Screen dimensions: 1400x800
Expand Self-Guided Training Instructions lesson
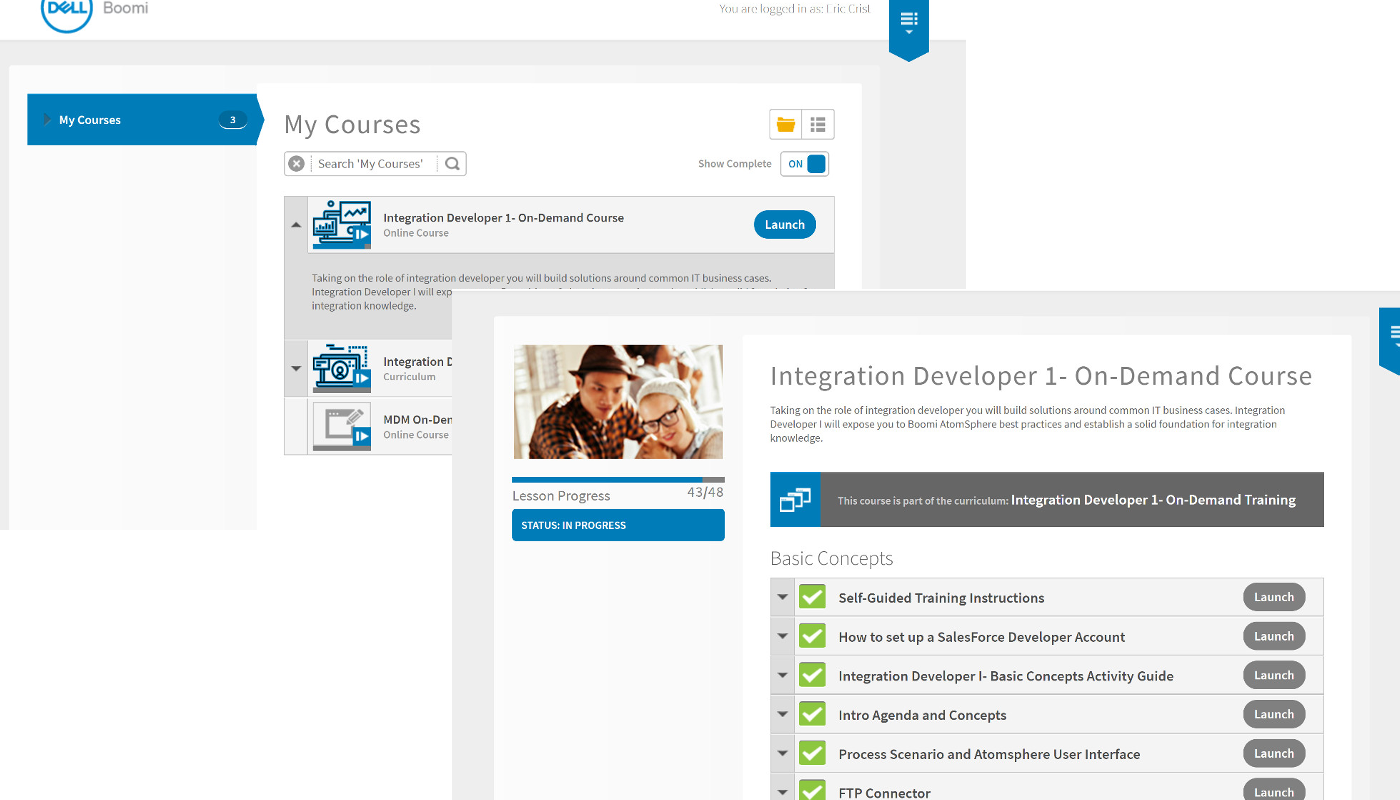pos(783,598)
